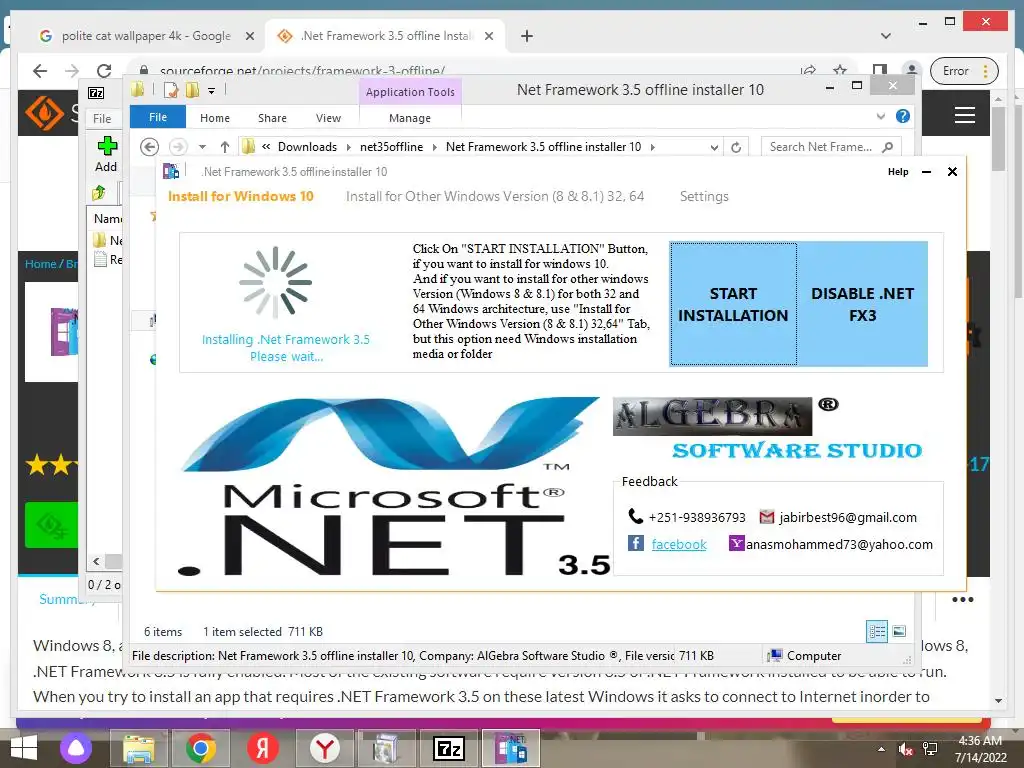The width and height of the screenshot is (1024, 768).
Task: Click the 7-Zip Add button
Action: [x=106, y=154]
